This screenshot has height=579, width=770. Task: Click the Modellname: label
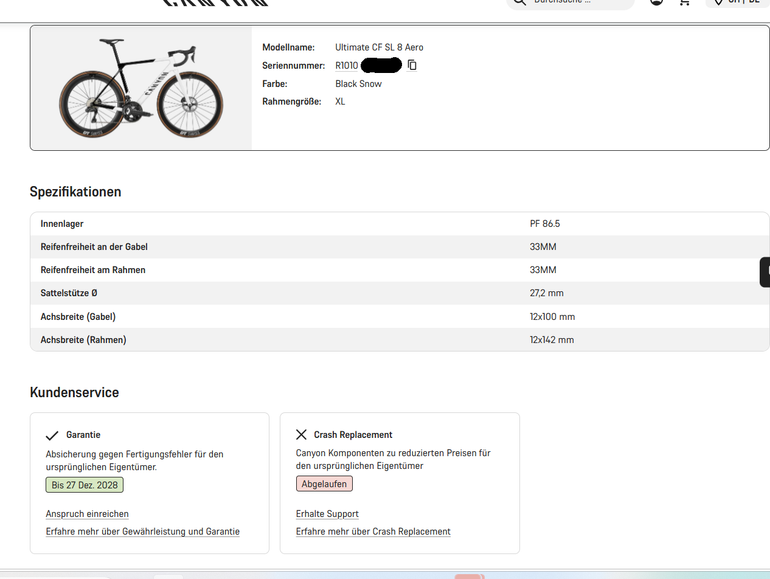click(288, 47)
